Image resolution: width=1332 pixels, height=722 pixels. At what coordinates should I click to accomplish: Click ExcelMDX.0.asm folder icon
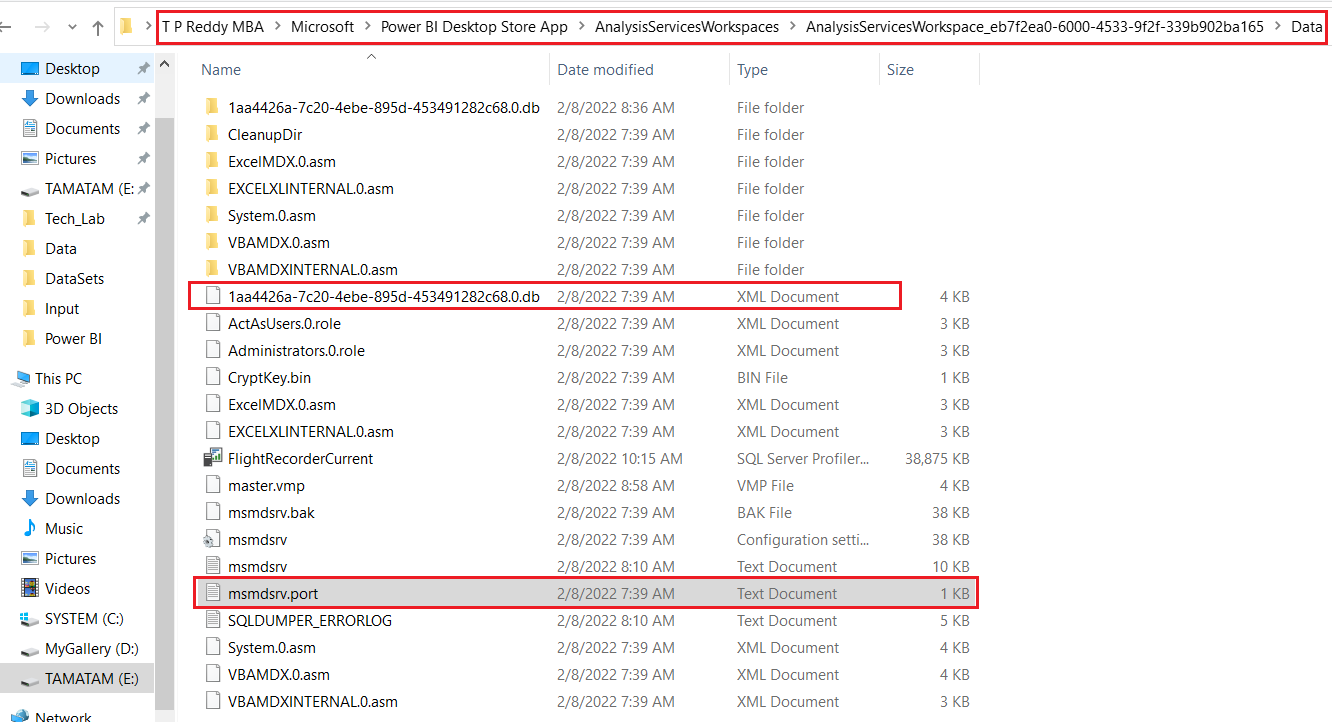click(x=211, y=161)
